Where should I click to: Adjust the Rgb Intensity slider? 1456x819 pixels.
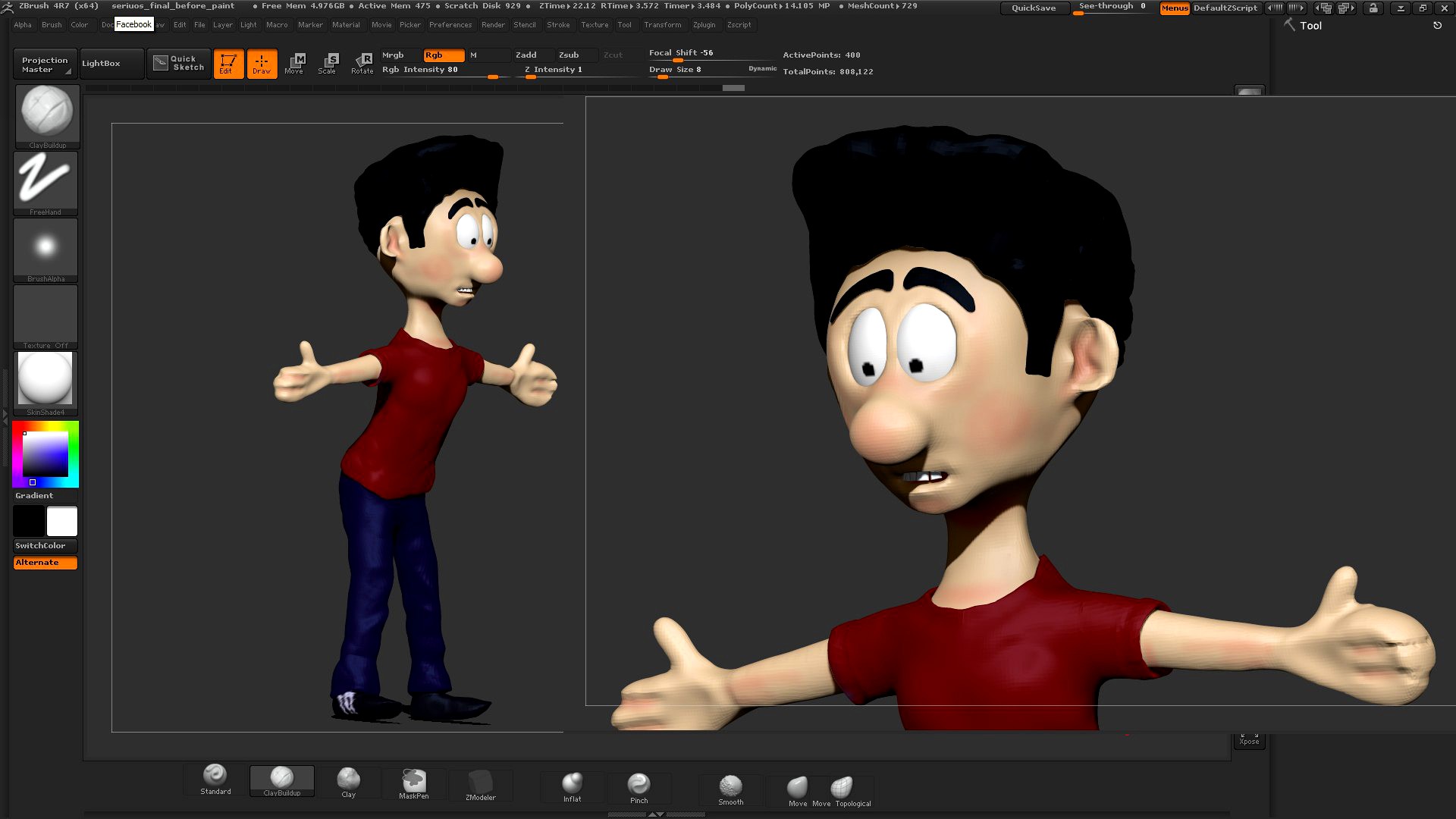[446, 71]
